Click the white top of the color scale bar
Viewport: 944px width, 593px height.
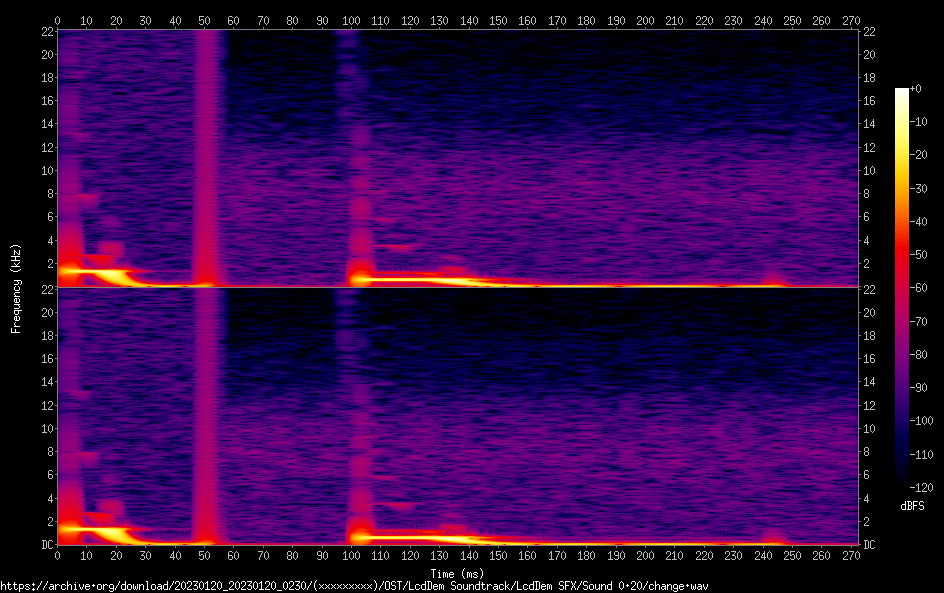902,93
